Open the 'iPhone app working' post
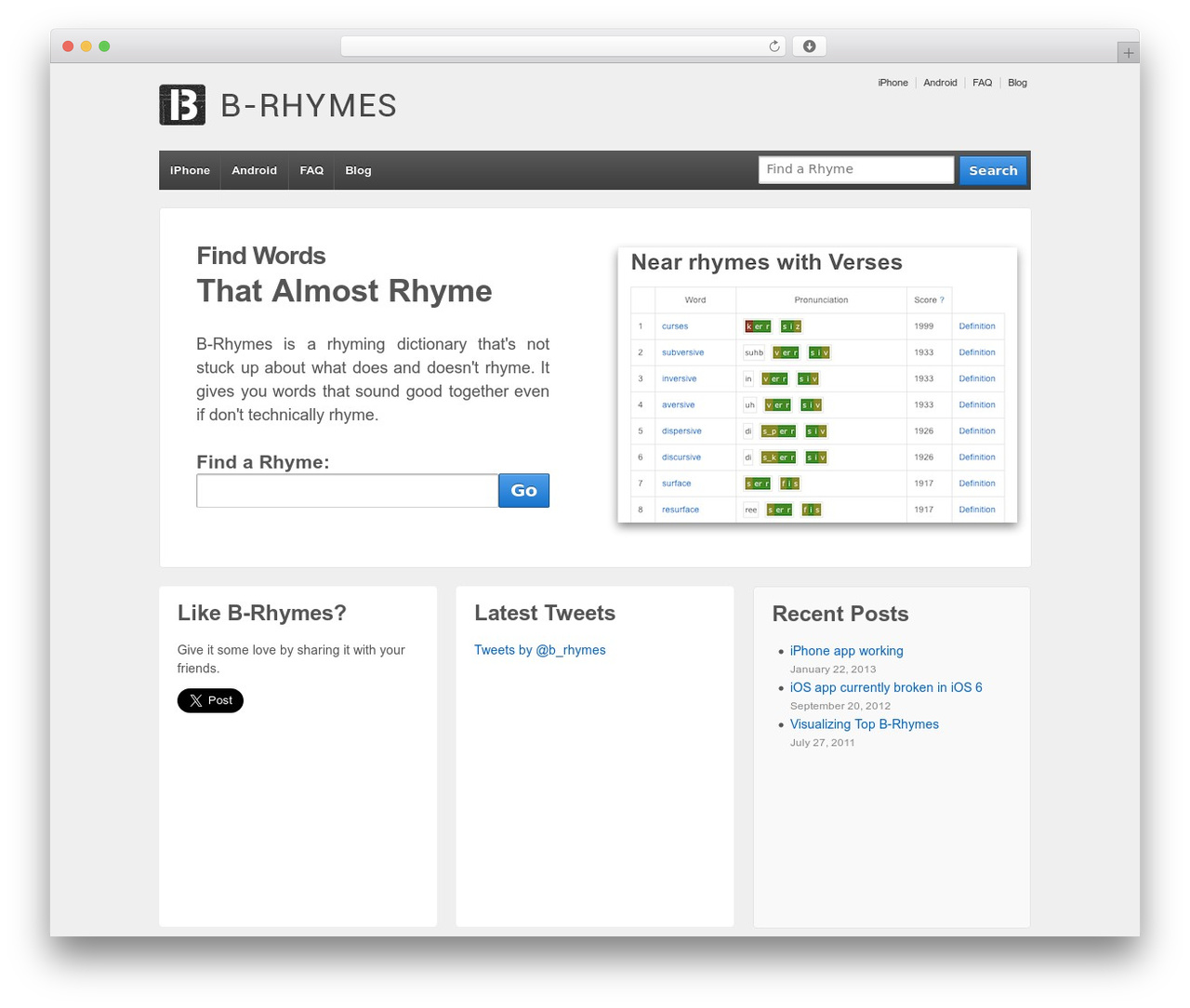 click(846, 651)
